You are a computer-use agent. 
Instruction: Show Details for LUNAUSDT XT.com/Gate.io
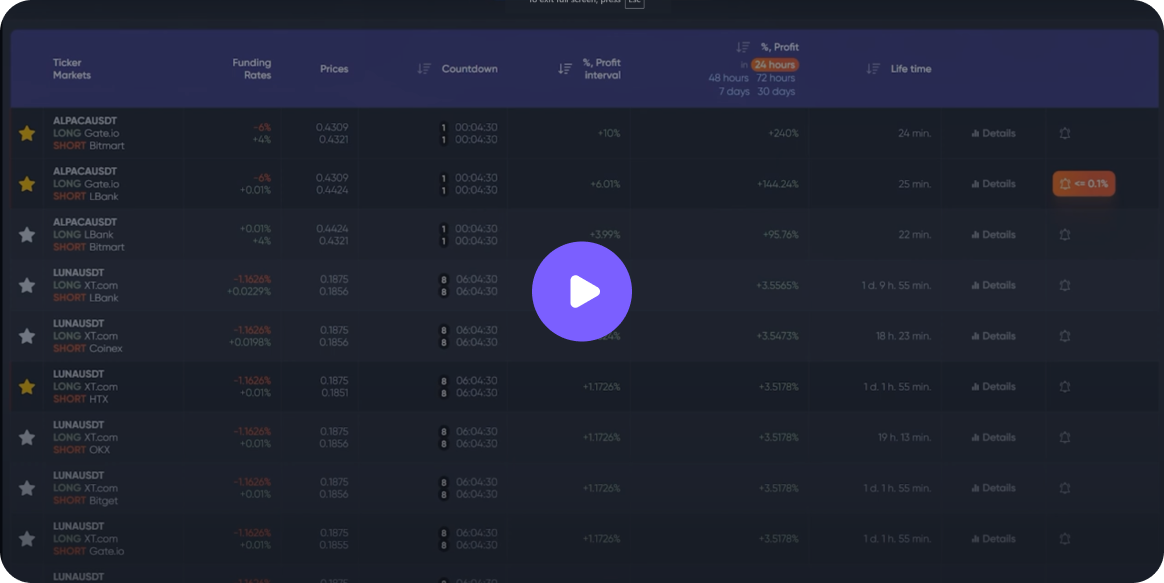pos(993,539)
